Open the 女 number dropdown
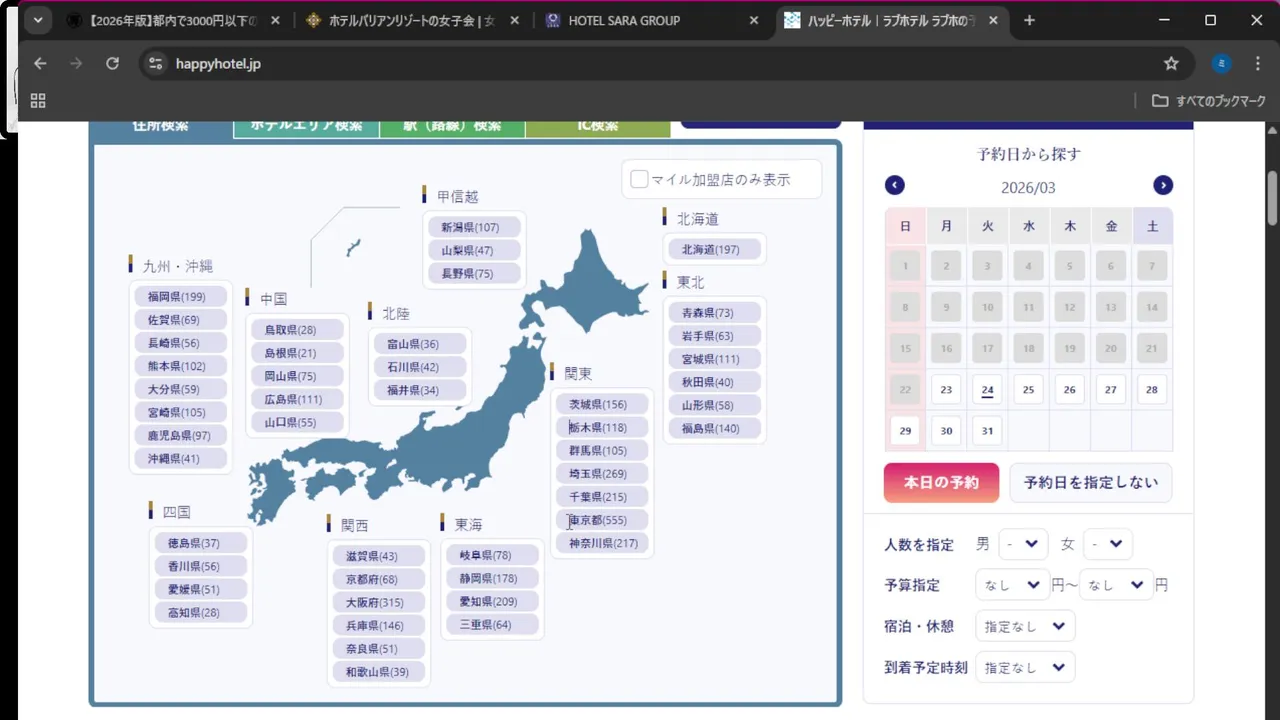This screenshot has width=1280, height=720. coord(1108,544)
